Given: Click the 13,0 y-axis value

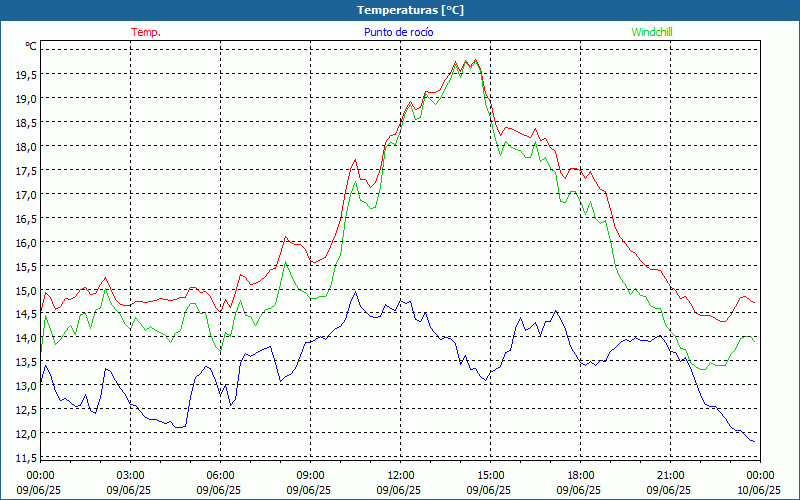Looking at the screenshot, I should pyautogui.click(x=26, y=386).
